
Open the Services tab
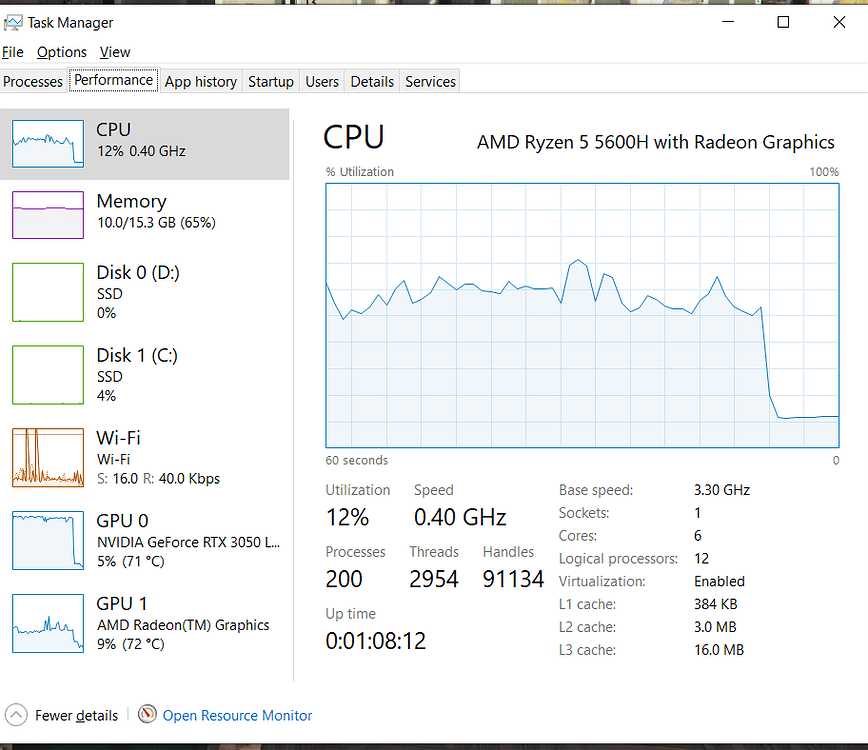tap(430, 81)
